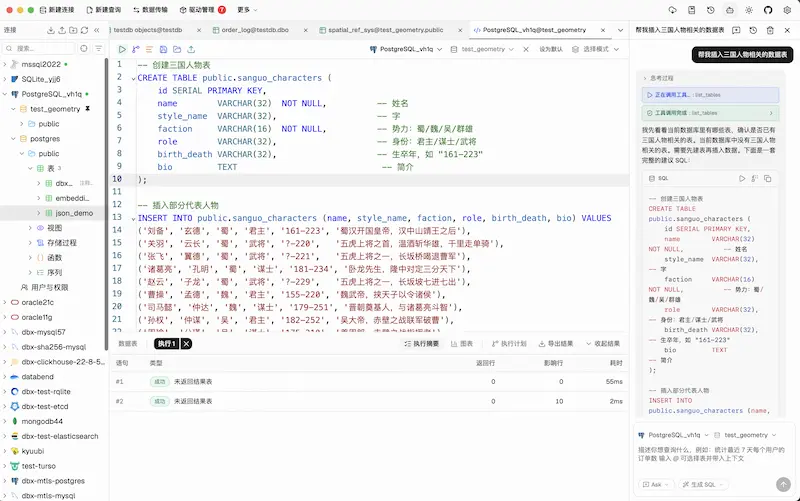Open the notebook icon in the top bar
This screenshot has width=800, height=501.
692,10
